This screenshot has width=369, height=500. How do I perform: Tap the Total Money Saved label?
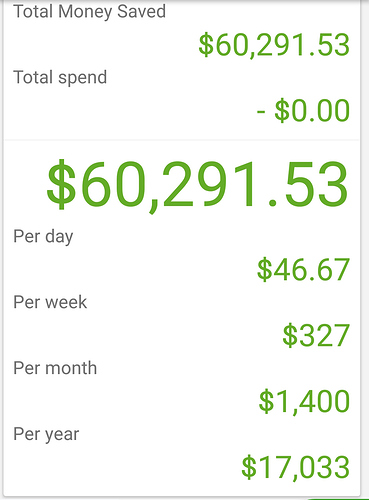click(89, 12)
